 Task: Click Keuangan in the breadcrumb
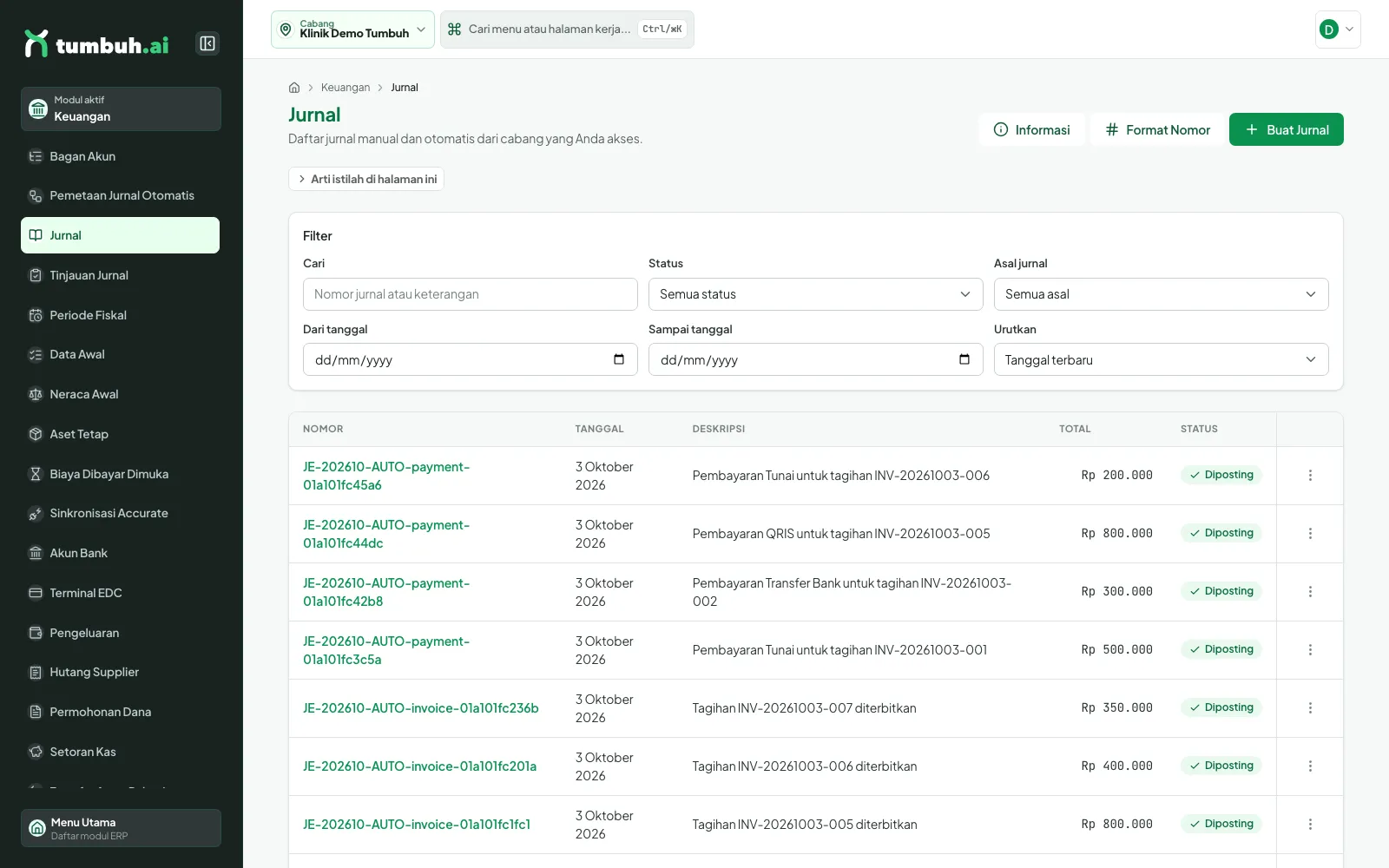click(346, 88)
